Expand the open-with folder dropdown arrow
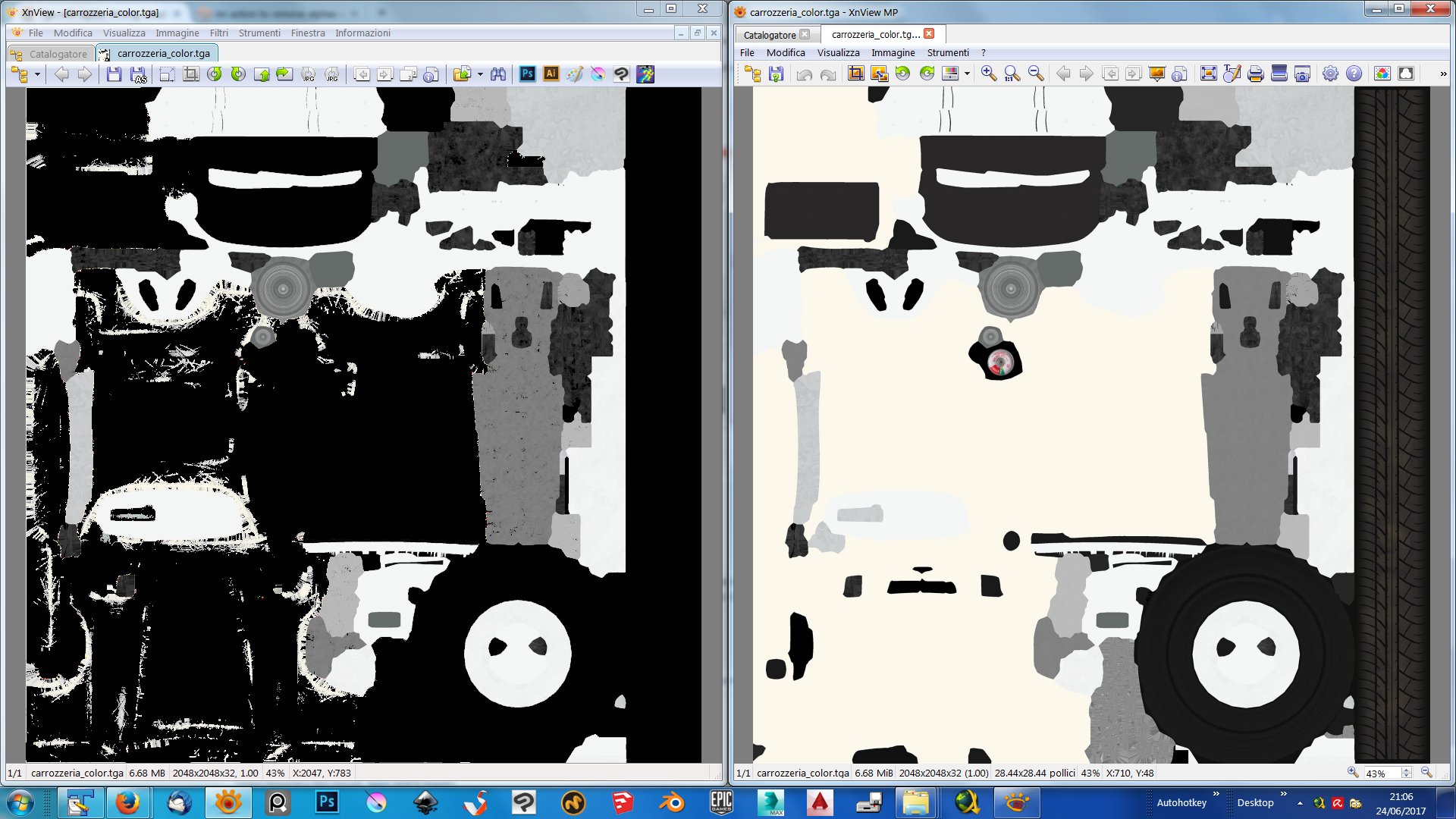This screenshot has height=819, width=1456. tap(480, 74)
